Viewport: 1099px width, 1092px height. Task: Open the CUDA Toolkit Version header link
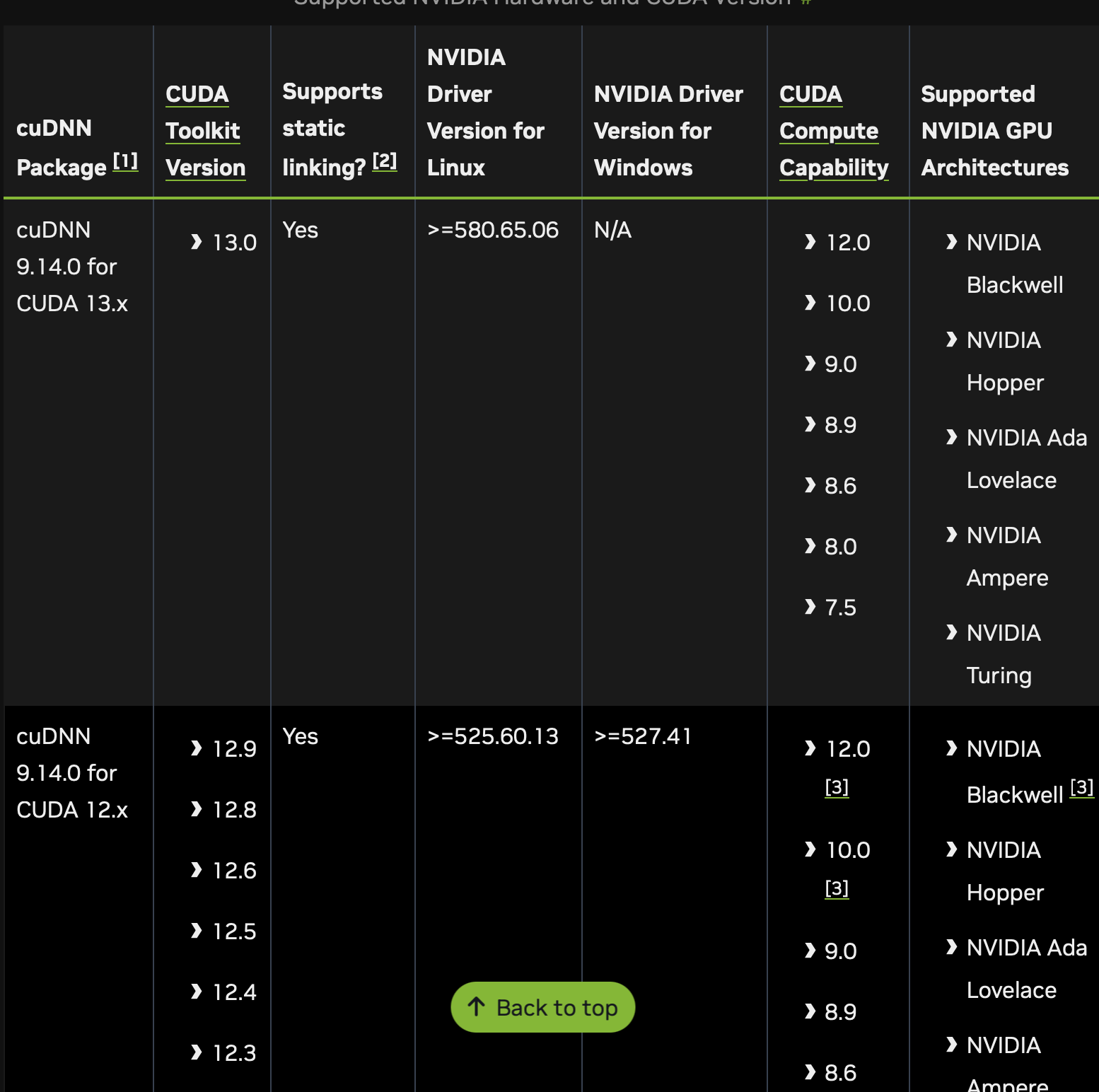point(206,131)
